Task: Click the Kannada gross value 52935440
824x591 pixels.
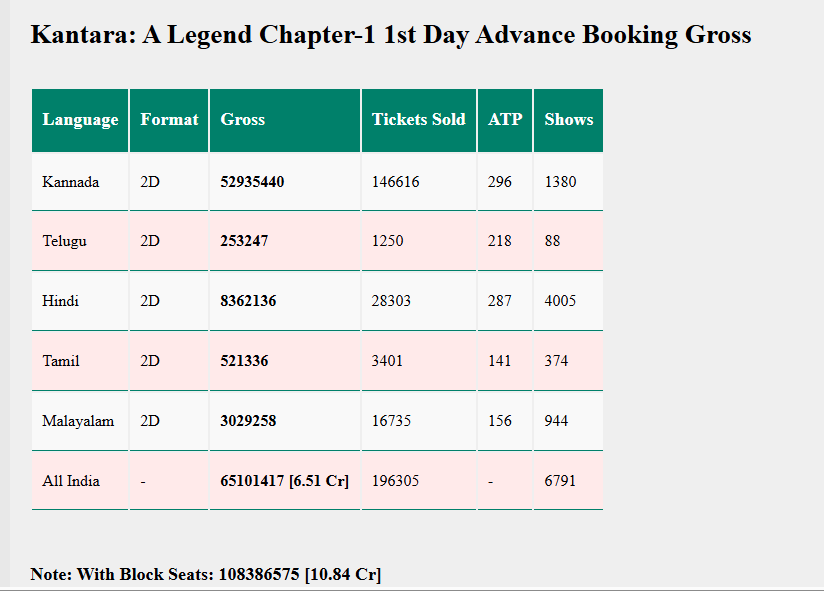Action: pyautogui.click(x=252, y=182)
